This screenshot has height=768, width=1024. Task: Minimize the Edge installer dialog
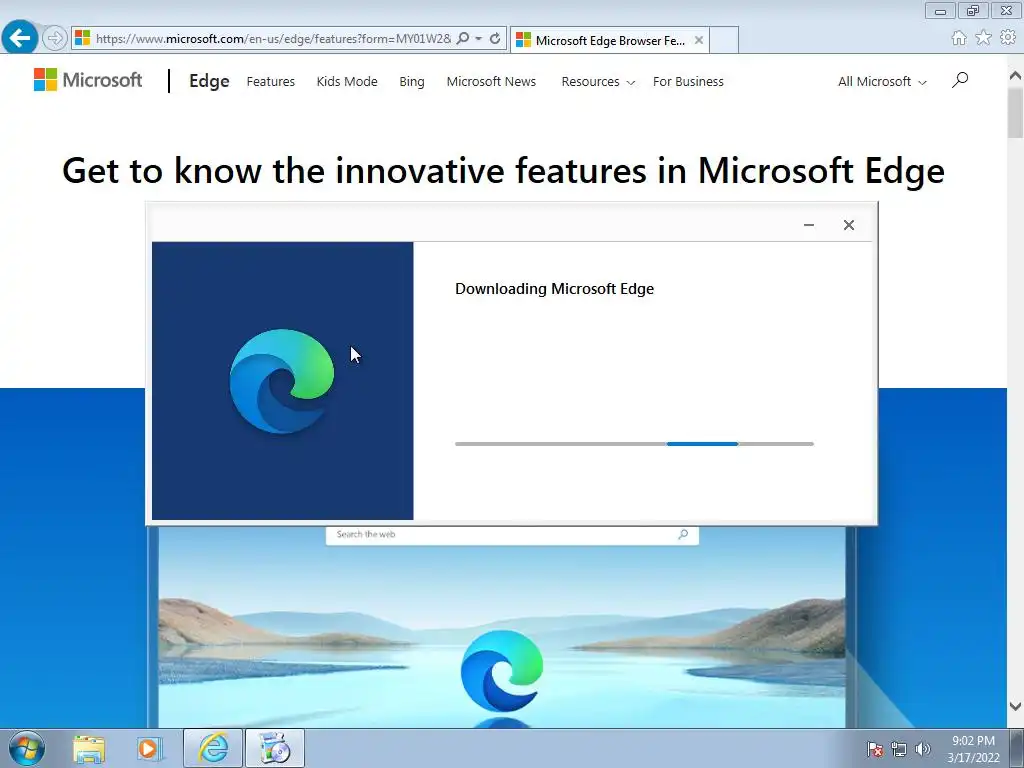pyautogui.click(x=808, y=225)
